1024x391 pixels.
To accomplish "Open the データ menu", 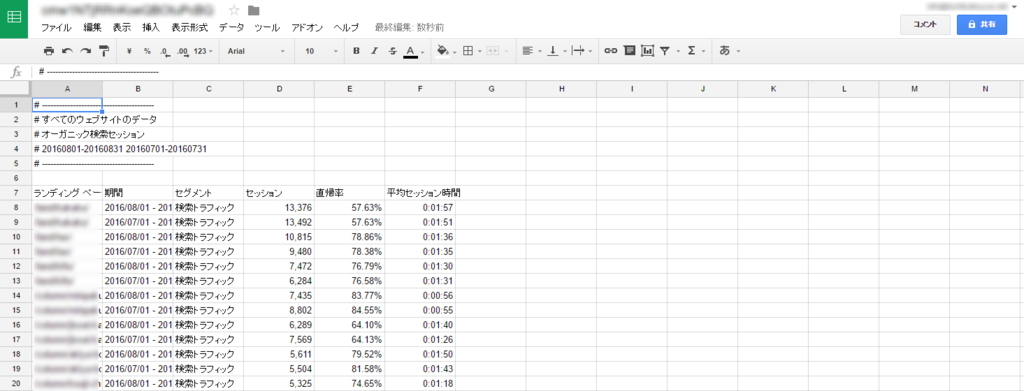I will coord(231,28).
